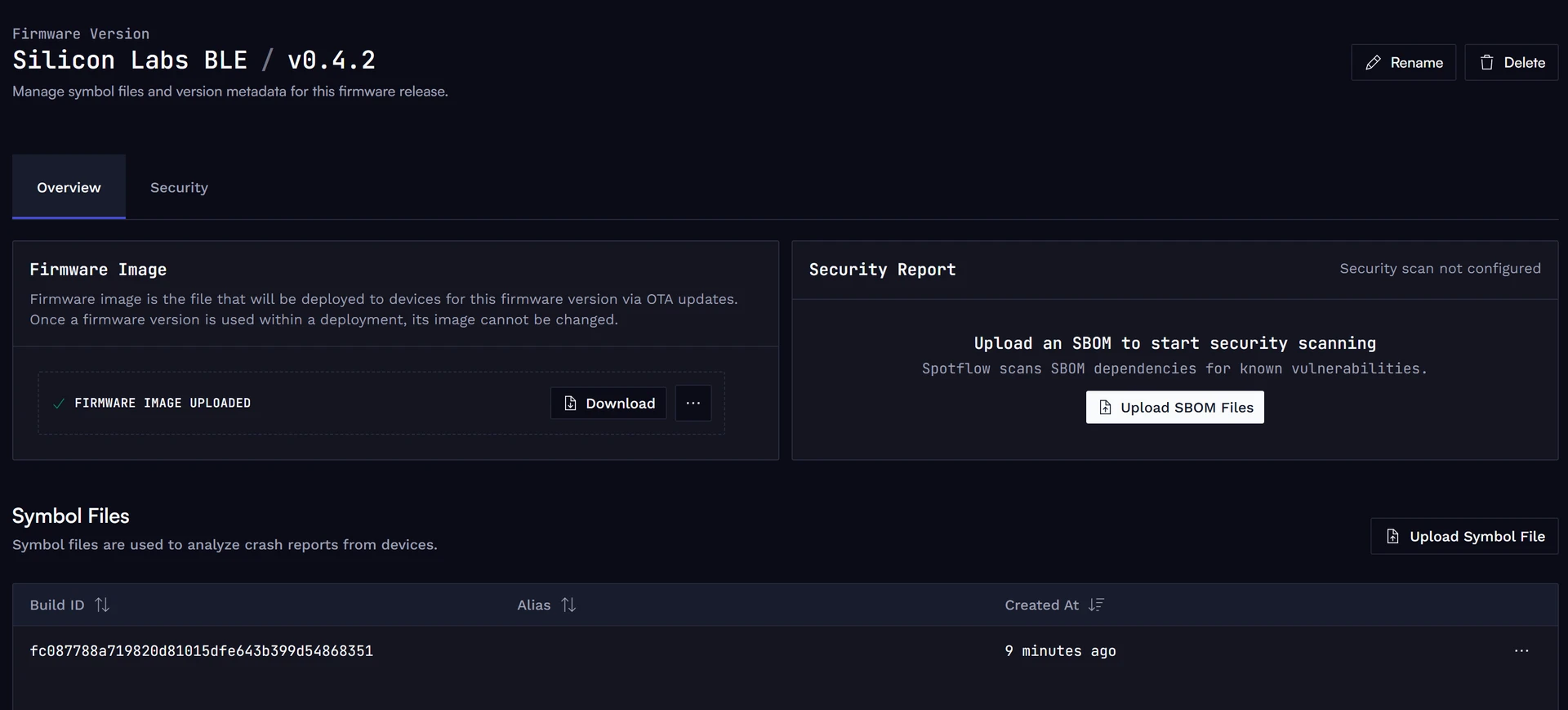Click the v0.4.2 version label
Screen dimensions: 1568x710
tap(332, 60)
